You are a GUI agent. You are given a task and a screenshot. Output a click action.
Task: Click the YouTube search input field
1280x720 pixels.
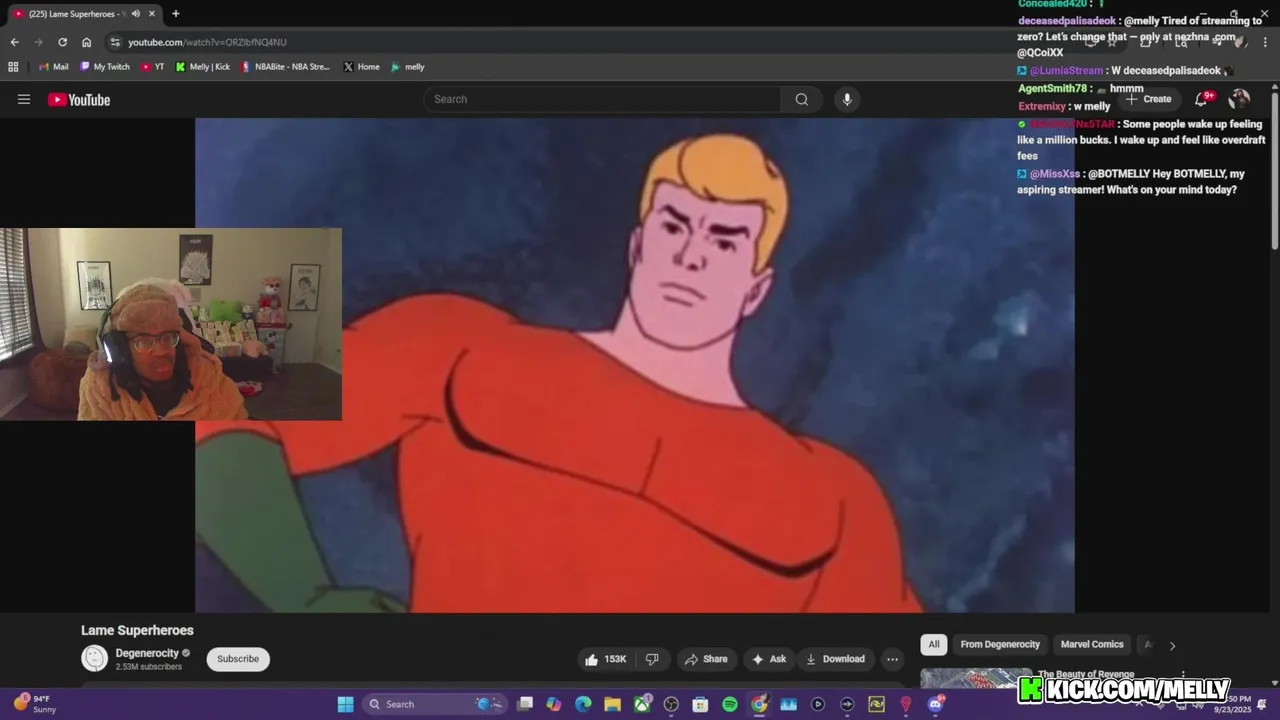pyautogui.click(x=603, y=99)
